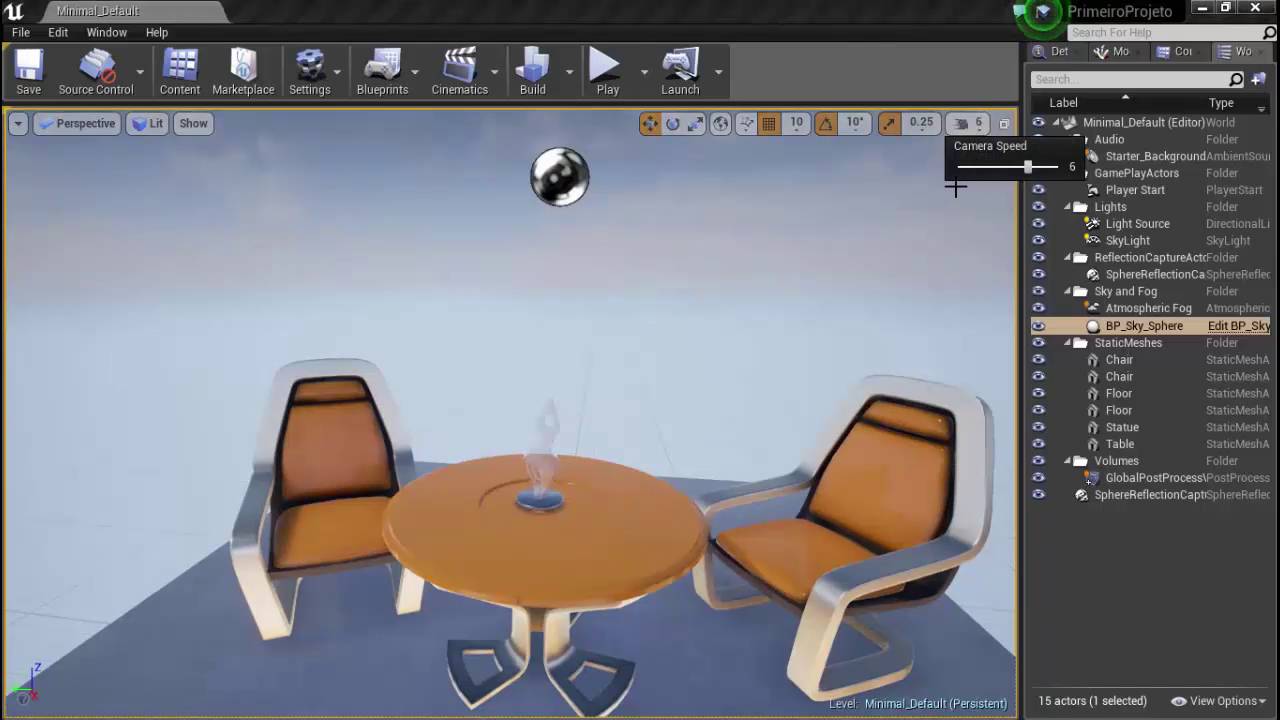The image size is (1280, 720).
Task: Click the Build lighting button
Action: [533, 71]
